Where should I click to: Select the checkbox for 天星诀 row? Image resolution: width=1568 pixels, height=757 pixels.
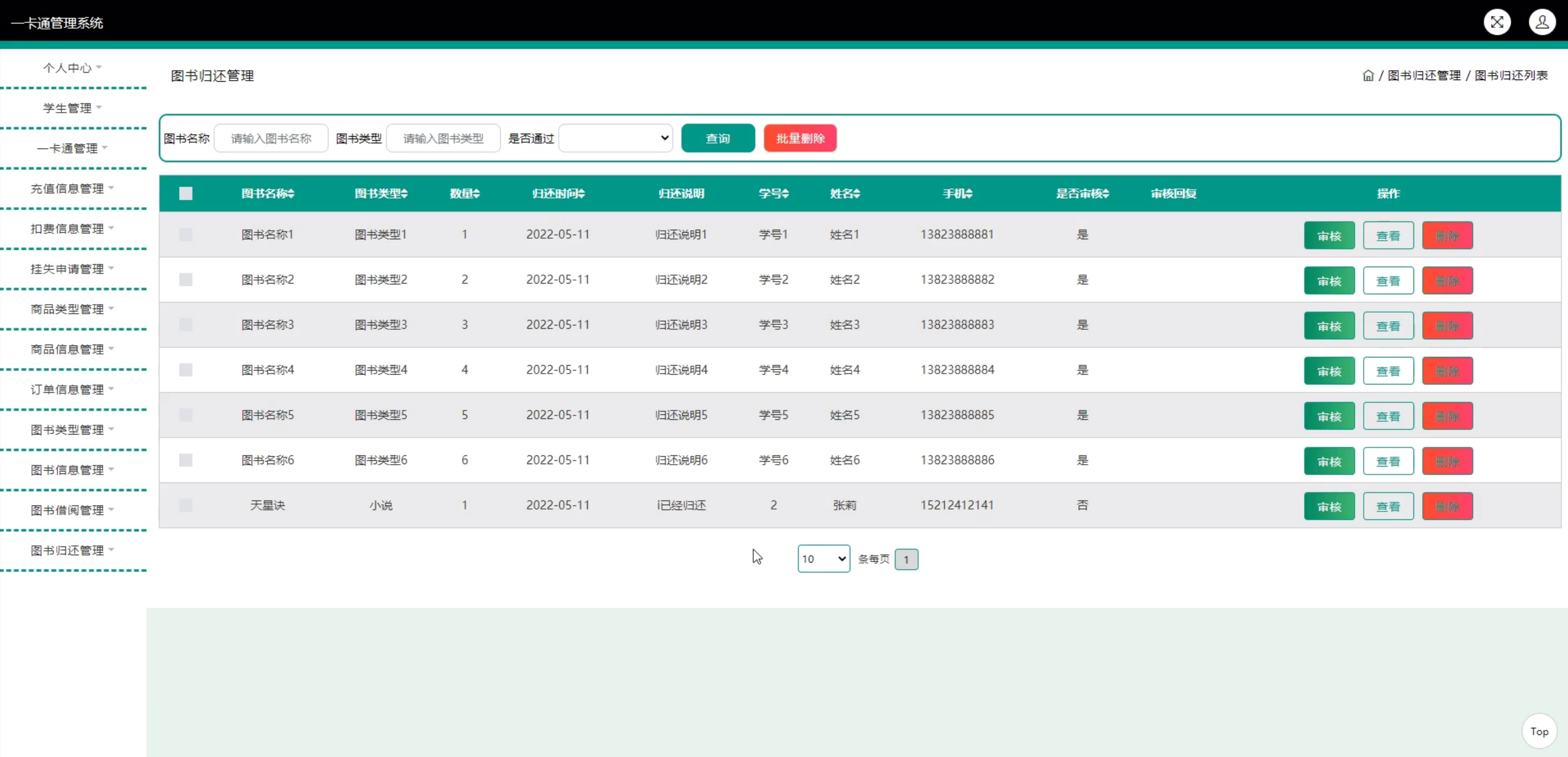(186, 505)
